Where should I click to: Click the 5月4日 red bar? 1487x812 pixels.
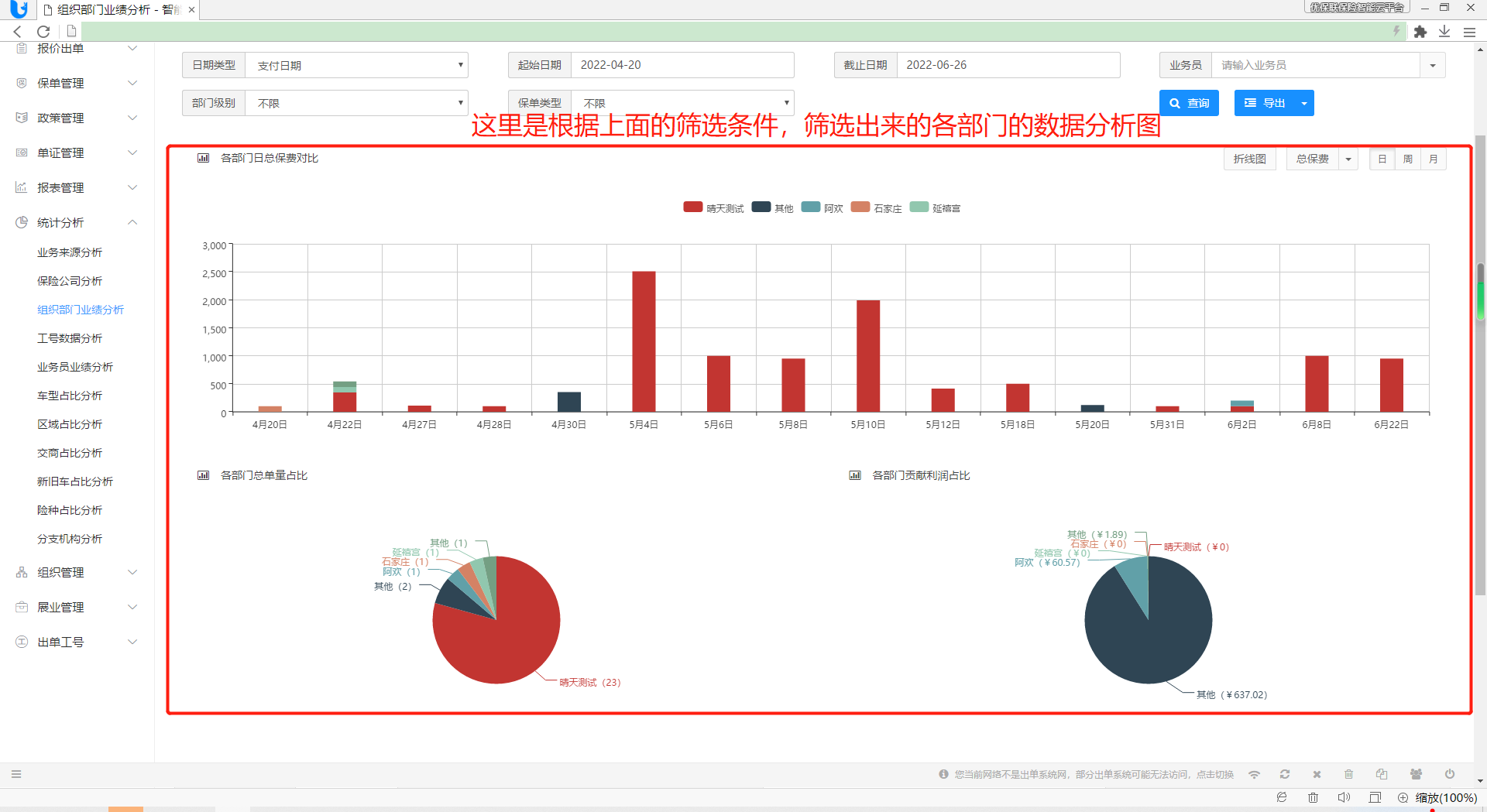coord(644,341)
